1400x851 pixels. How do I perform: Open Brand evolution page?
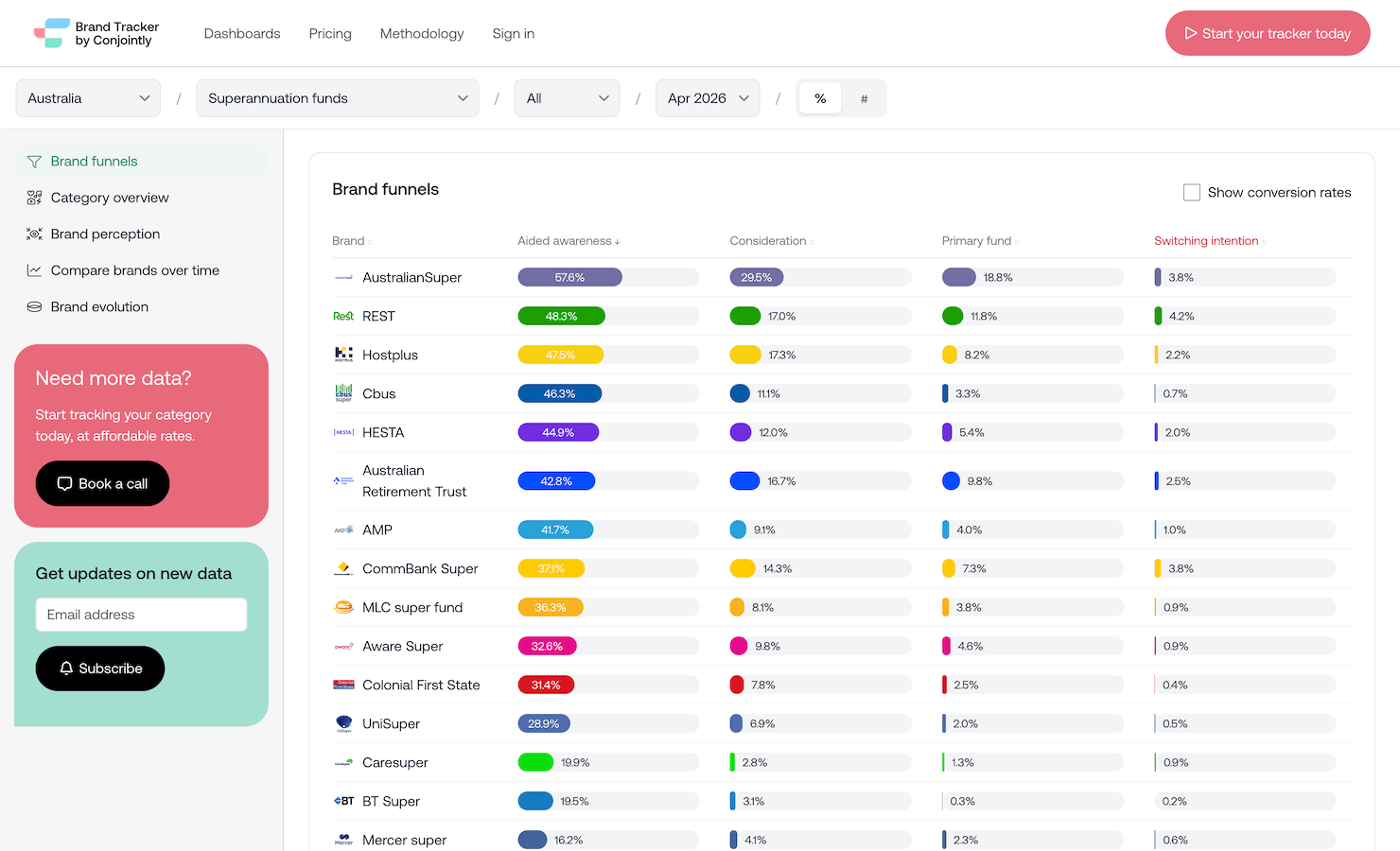coord(142,306)
